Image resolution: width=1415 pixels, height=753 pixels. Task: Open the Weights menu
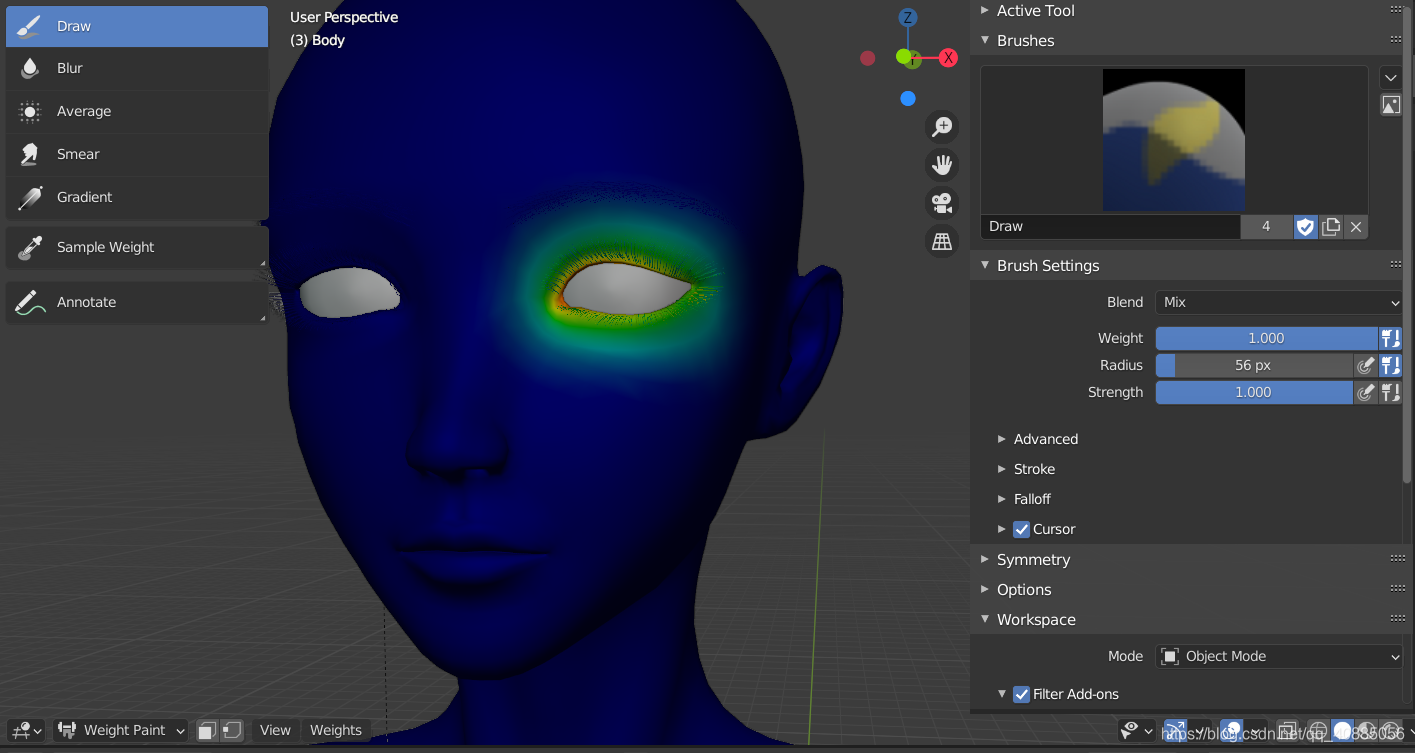point(336,731)
